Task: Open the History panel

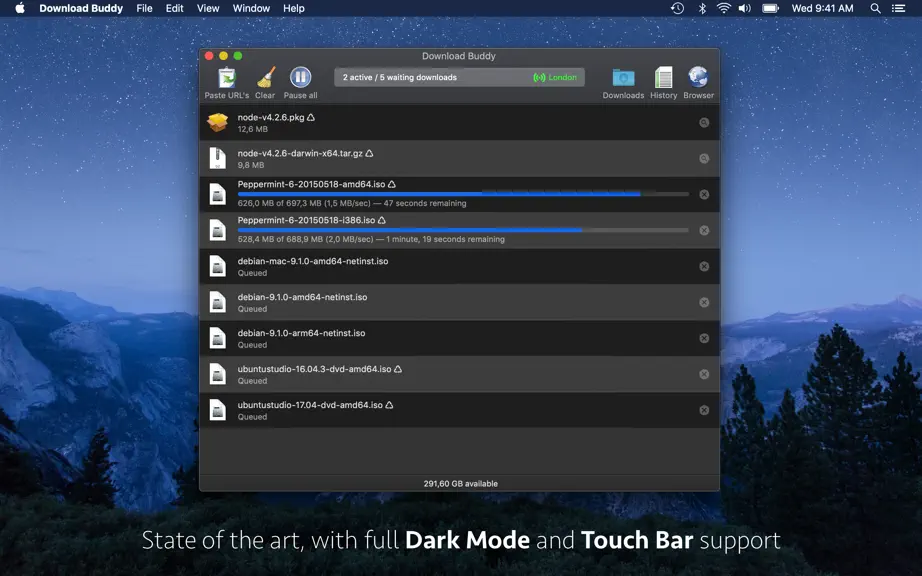Action: 663,83
